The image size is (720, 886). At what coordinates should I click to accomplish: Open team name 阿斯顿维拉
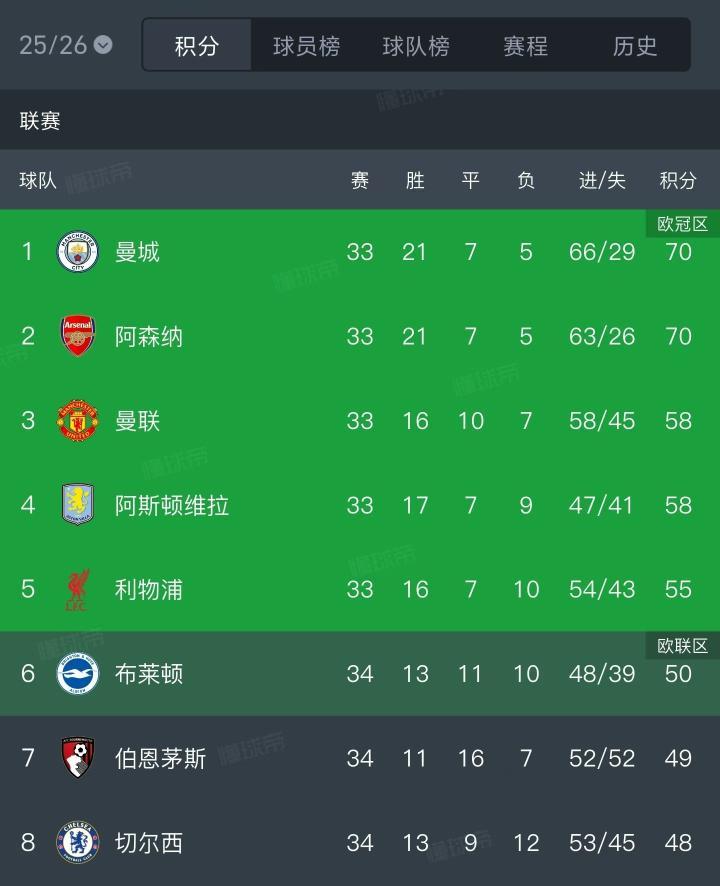click(x=172, y=505)
